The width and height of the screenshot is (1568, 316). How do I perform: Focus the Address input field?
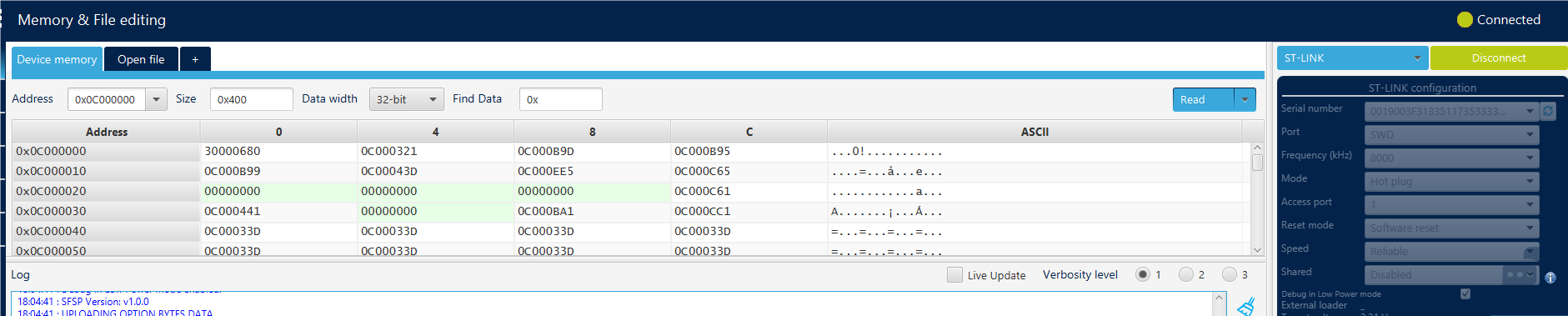coord(107,99)
